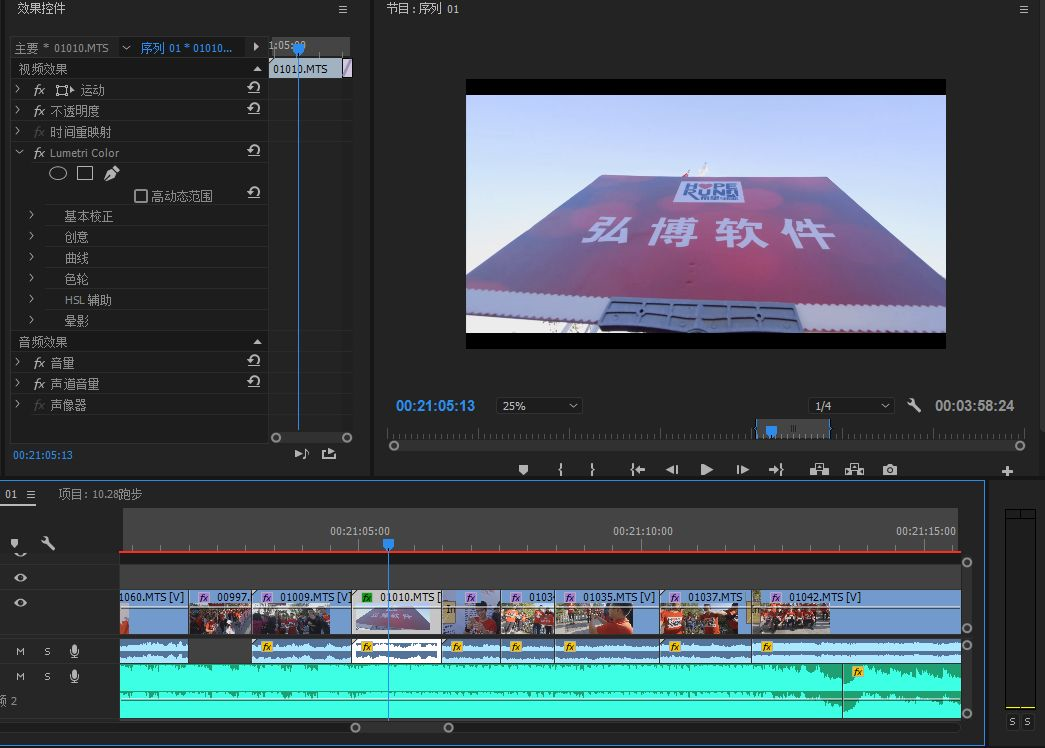Go to out point

point(776,470)
